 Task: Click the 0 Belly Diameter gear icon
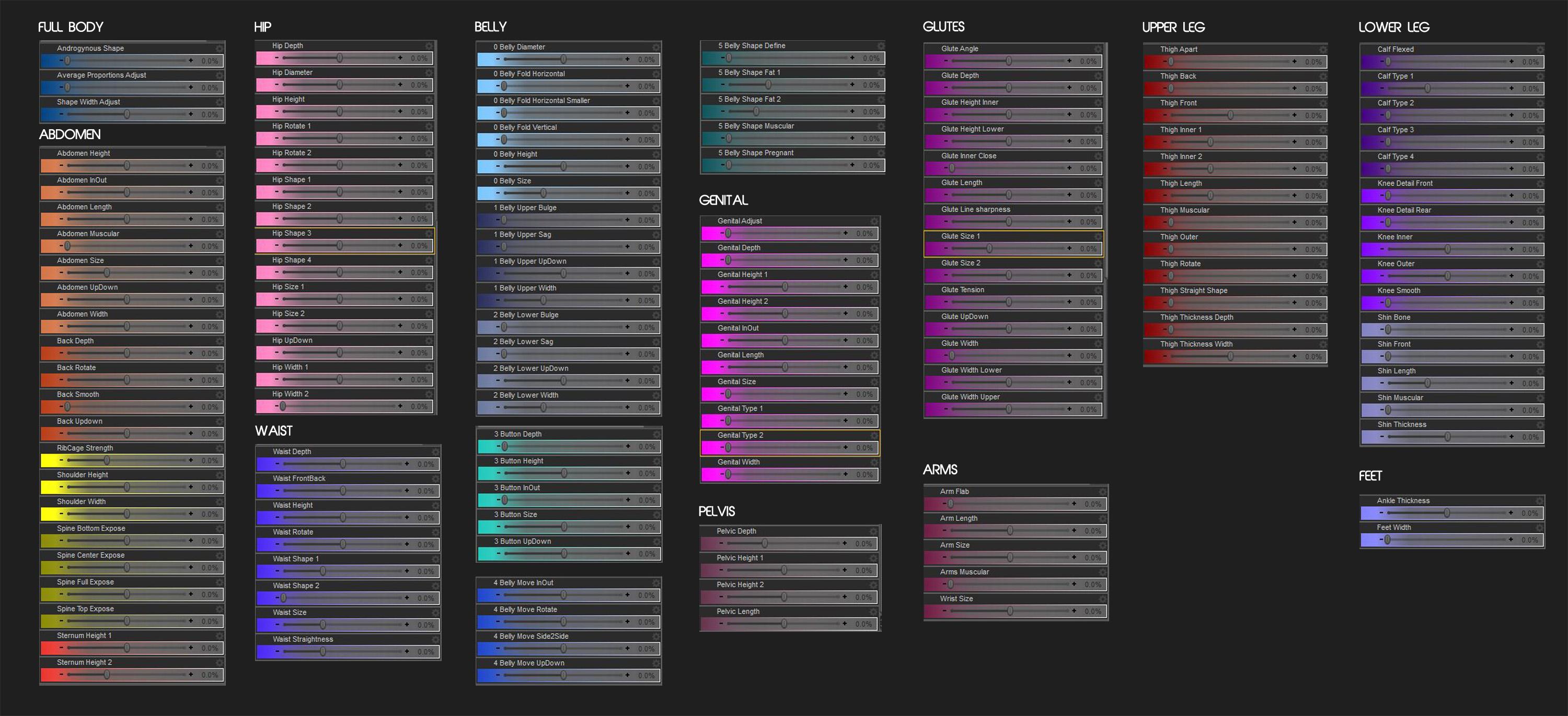coord(656,47)
